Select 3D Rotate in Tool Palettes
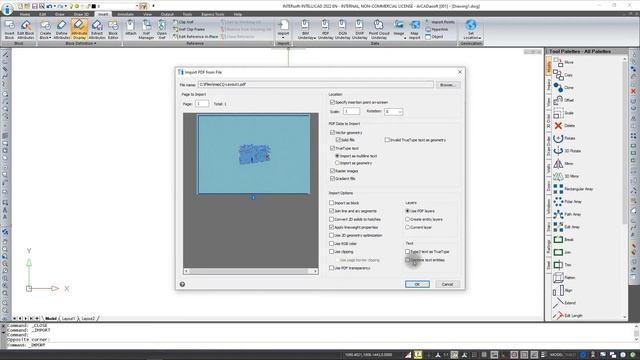 coord(567,151)
